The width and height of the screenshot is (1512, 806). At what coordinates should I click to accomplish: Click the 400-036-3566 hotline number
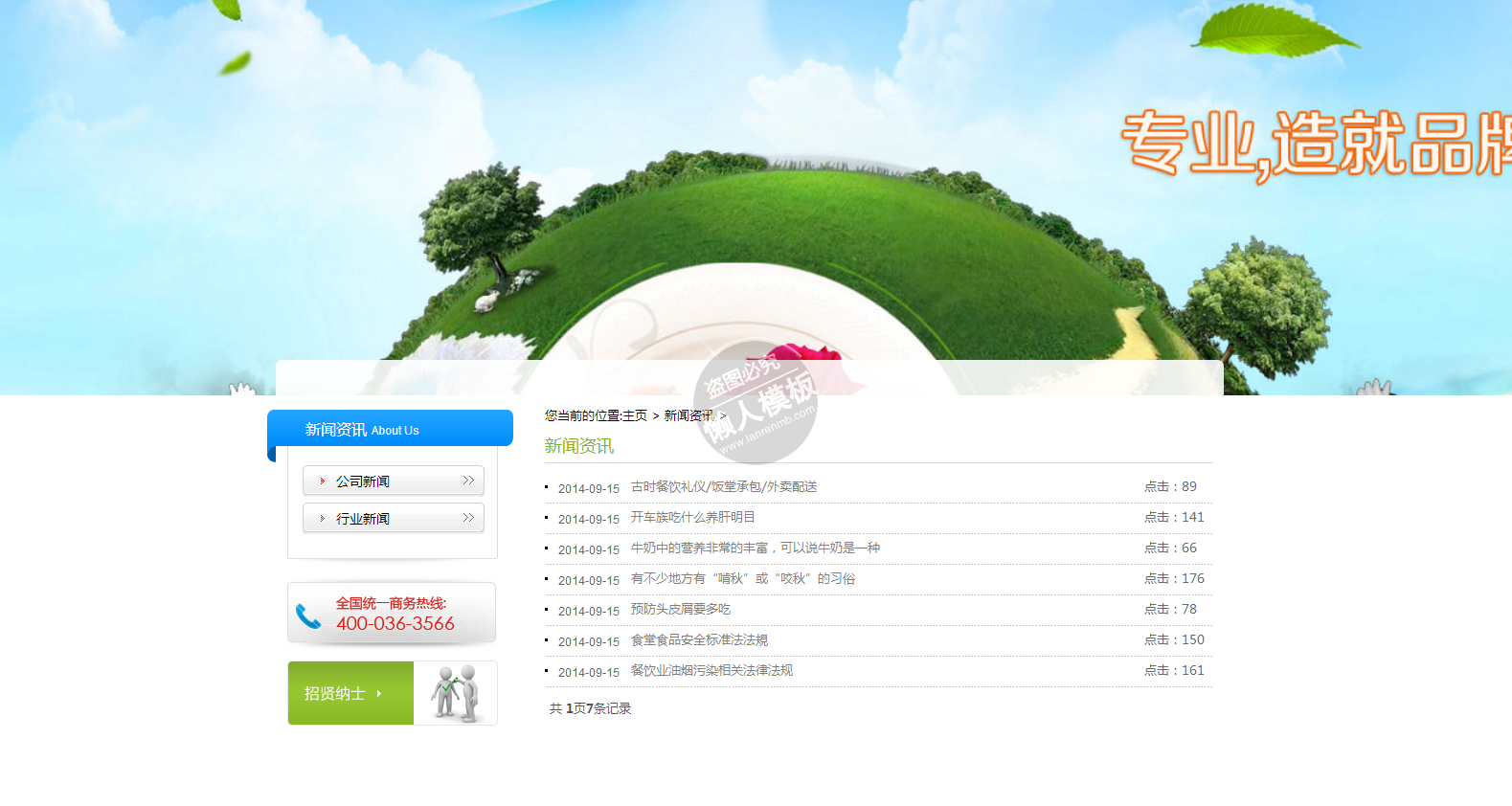(x=395, y=624)
